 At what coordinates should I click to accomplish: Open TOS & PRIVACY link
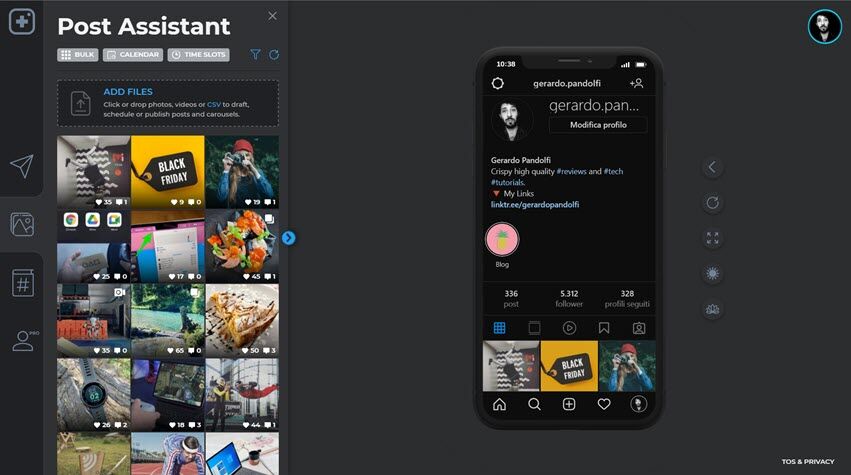click(x=808, y=461)
